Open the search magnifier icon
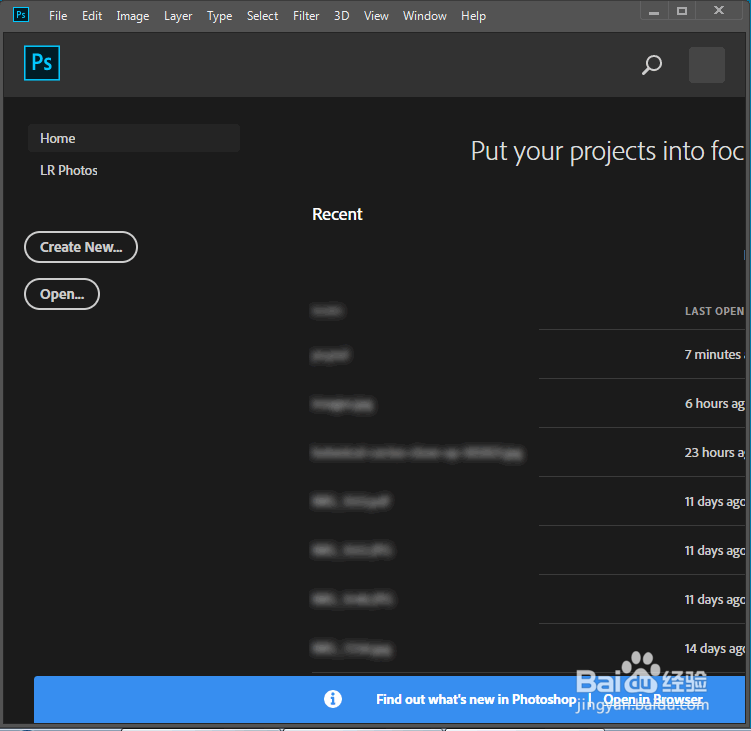751x731 pixels. click(x=652, y=65)
